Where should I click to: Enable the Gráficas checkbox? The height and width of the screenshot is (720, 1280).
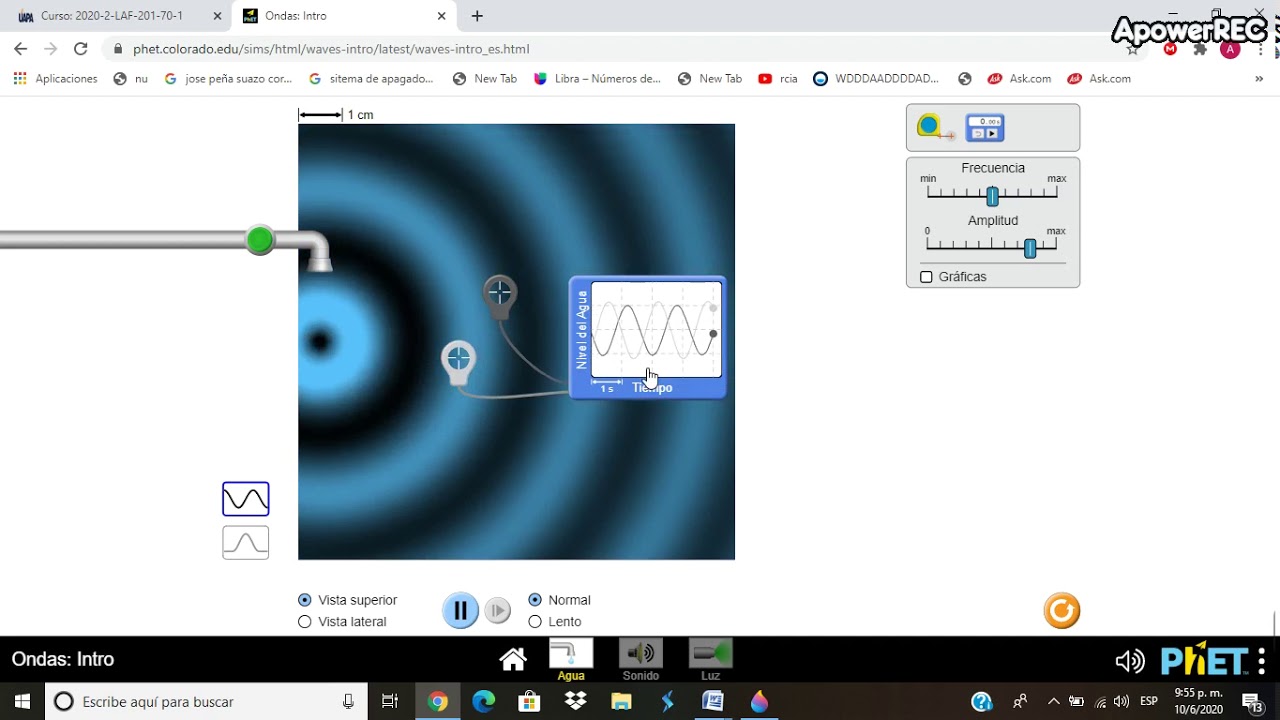click(926, 277)
